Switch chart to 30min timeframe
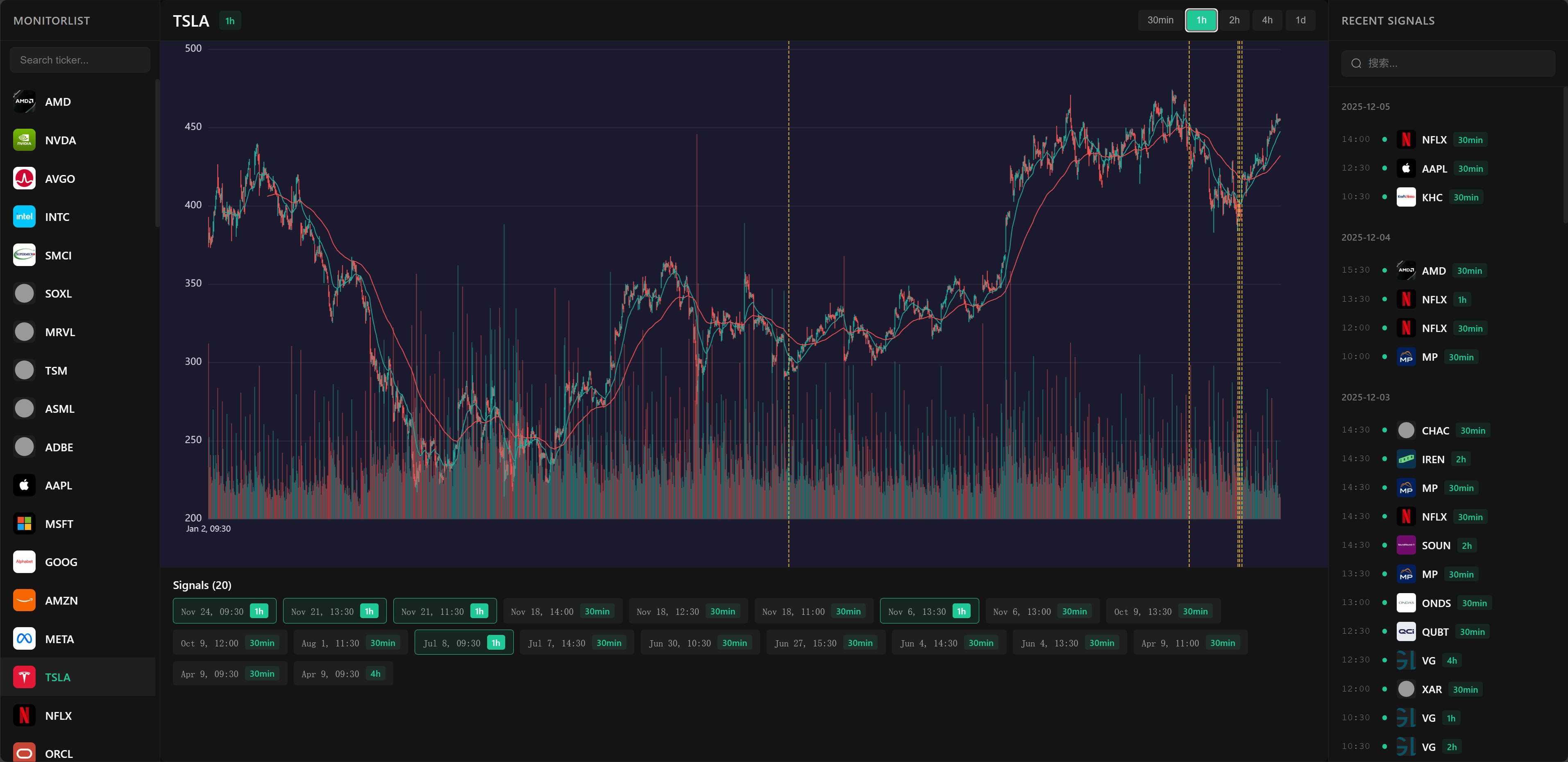The image size is (1568, 762). (x=1160, y=20)
